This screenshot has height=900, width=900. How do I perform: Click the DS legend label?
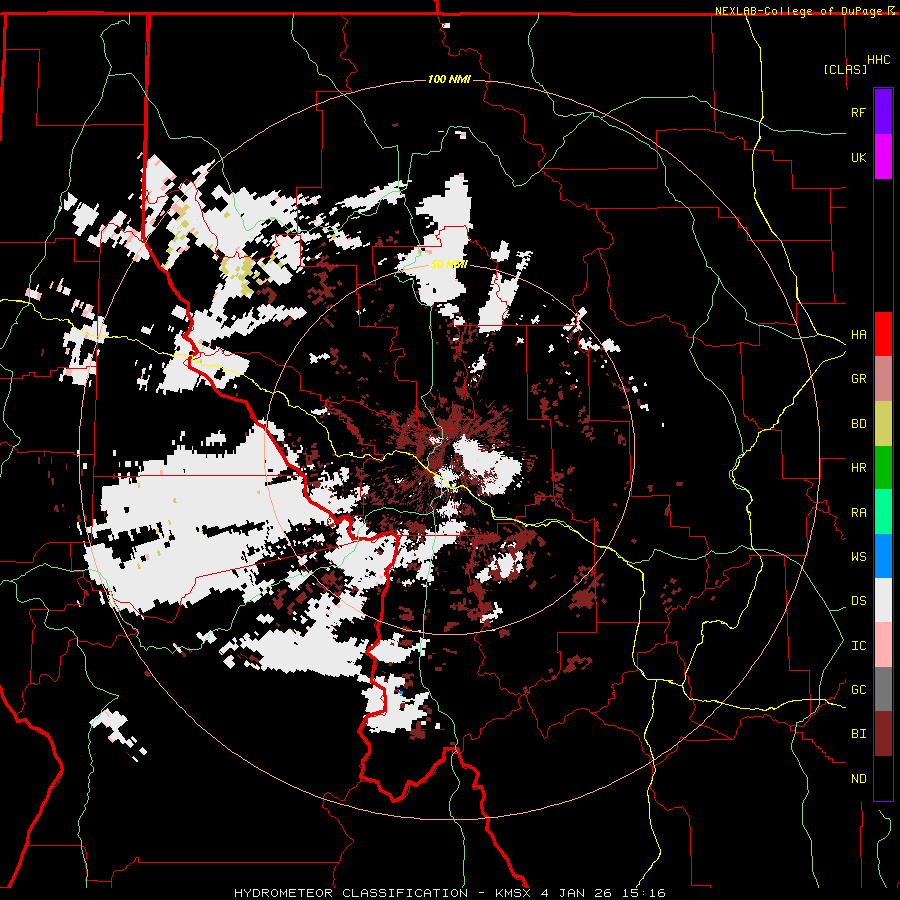tap(858, 601)
